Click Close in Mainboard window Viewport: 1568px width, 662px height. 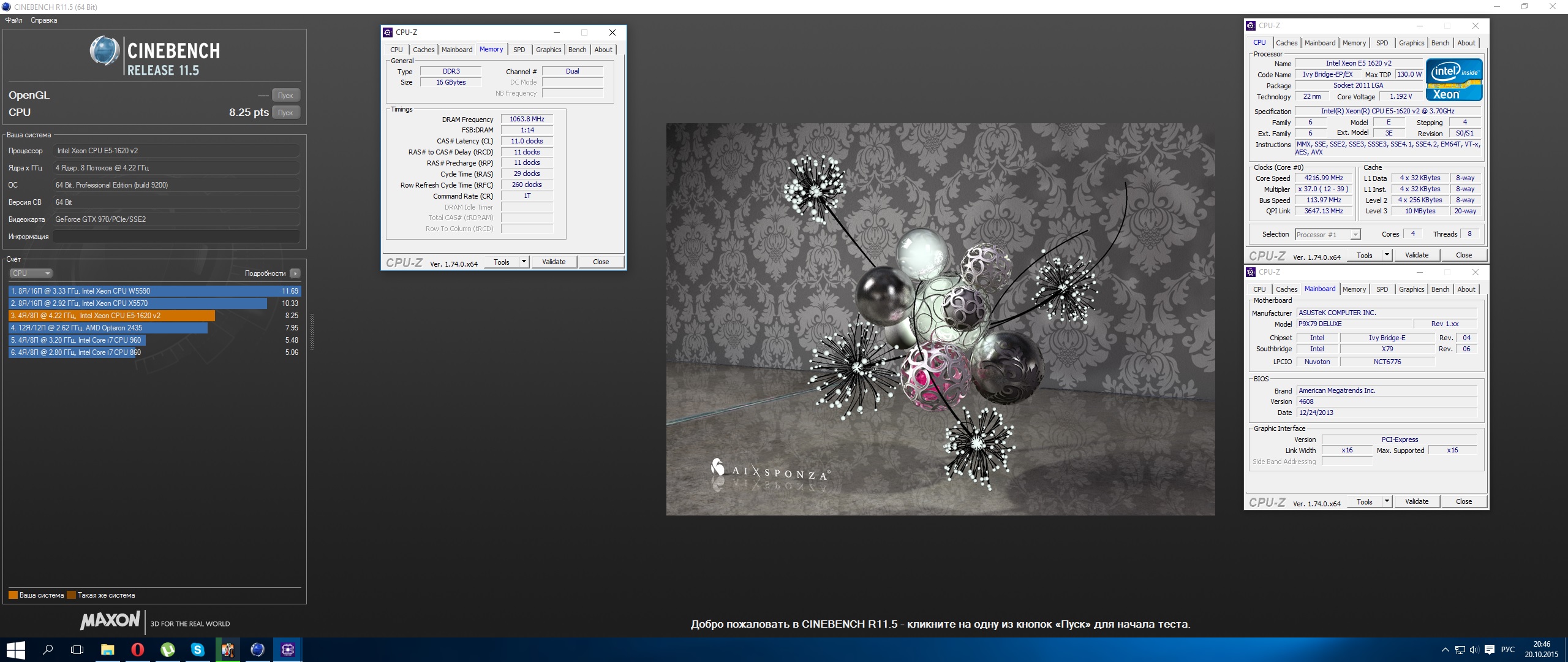coord(1464,501)
